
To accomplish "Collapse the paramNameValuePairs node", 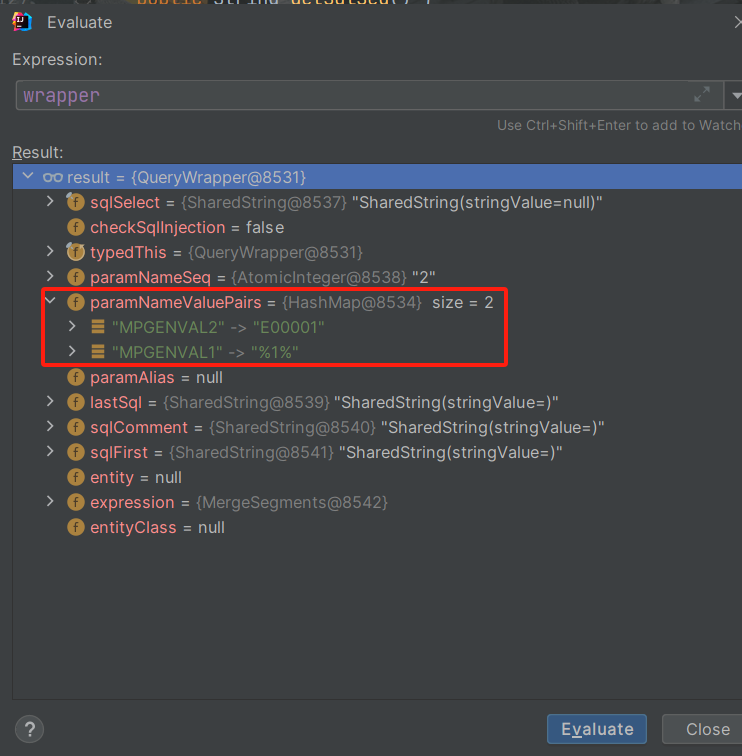I will click(50, 301).
